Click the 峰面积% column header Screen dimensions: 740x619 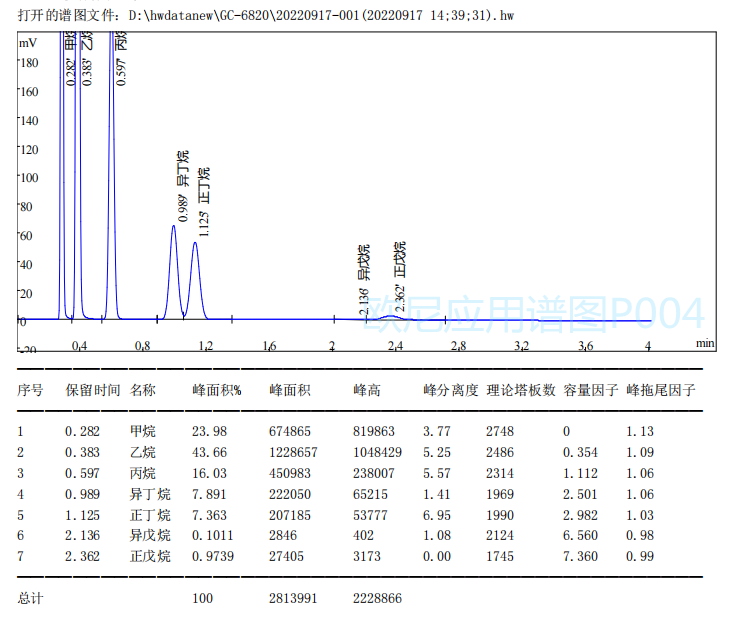[216, 390]
